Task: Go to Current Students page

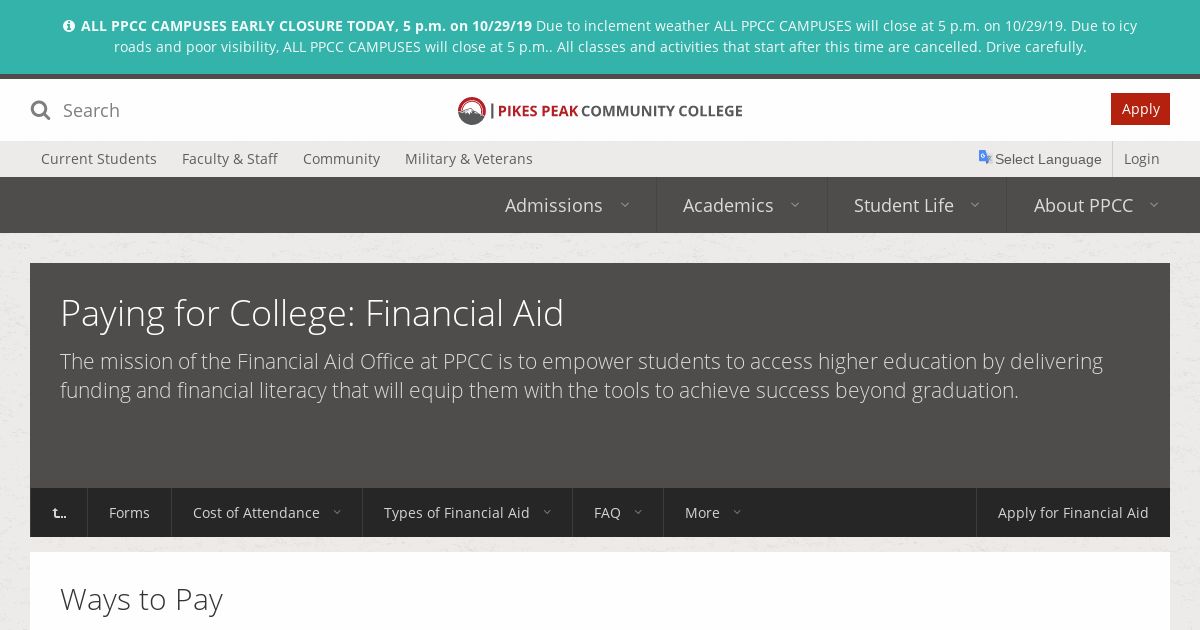Action: click(99, 159)
